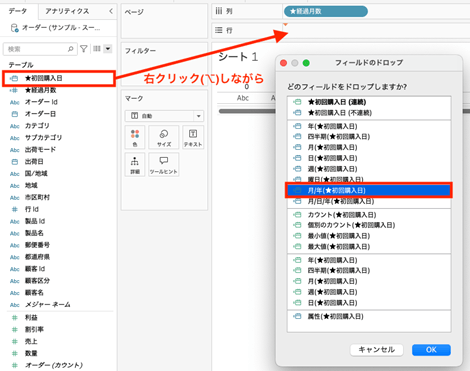Click the Abc icon beside メジャー ネーム
The width and height of the screenshot is (470, 371).
[15, 305]
